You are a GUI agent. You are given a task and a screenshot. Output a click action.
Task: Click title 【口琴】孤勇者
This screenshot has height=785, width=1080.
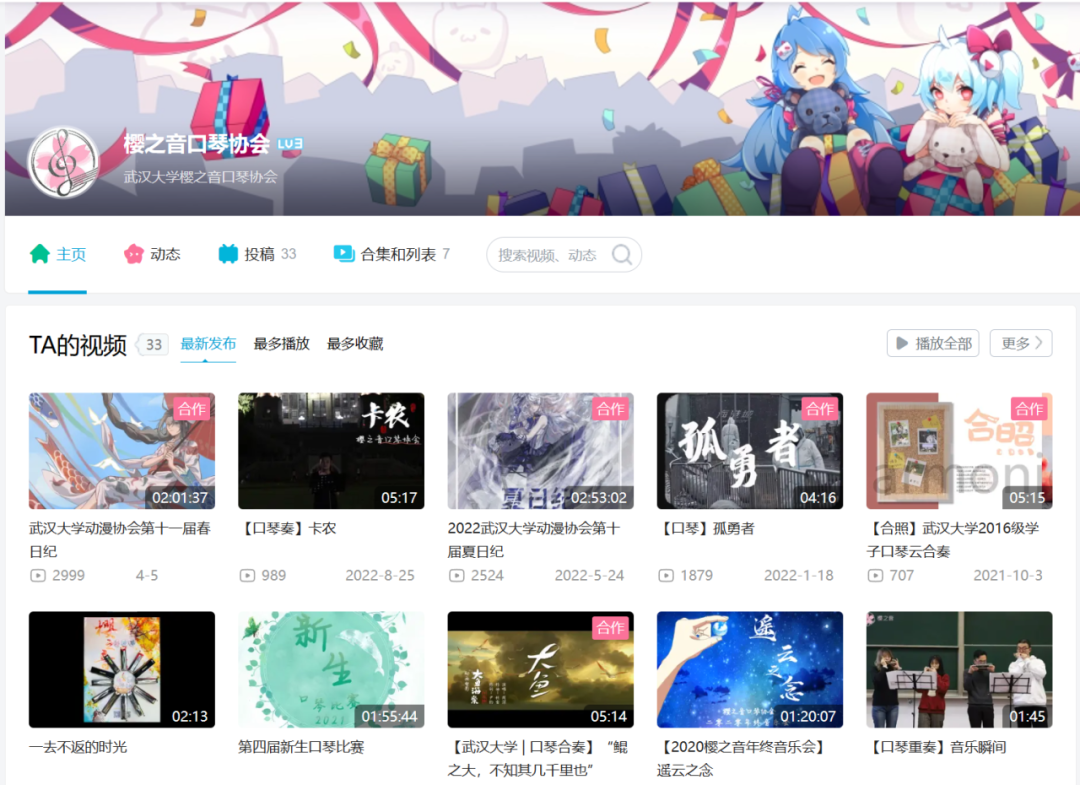point(706,528)
